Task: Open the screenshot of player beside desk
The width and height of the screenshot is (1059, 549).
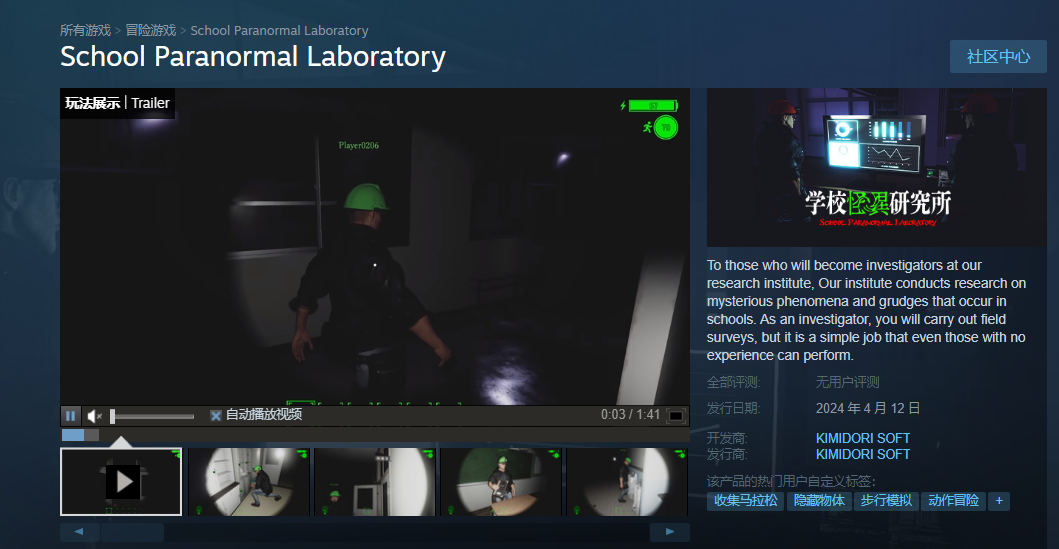Action: pos(500,481)
